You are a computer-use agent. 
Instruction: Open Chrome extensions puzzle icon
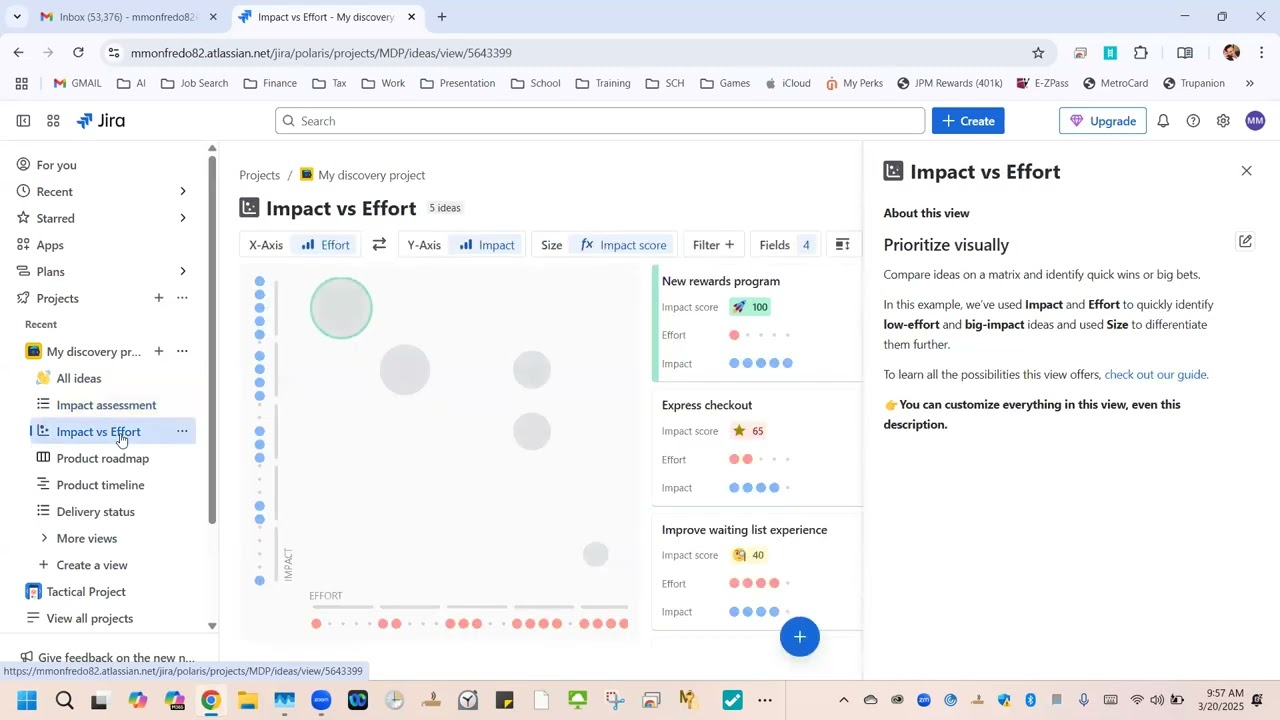click(1141, 53)
